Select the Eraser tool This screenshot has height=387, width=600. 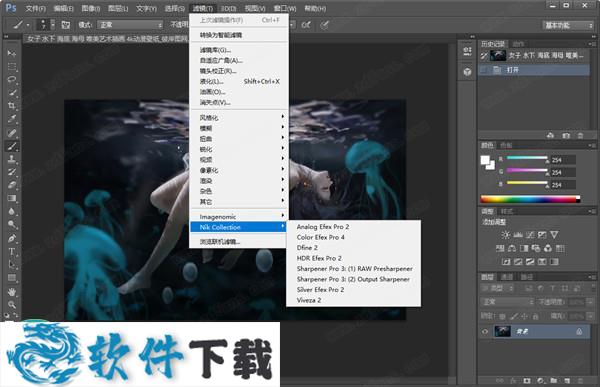point(11,185)
